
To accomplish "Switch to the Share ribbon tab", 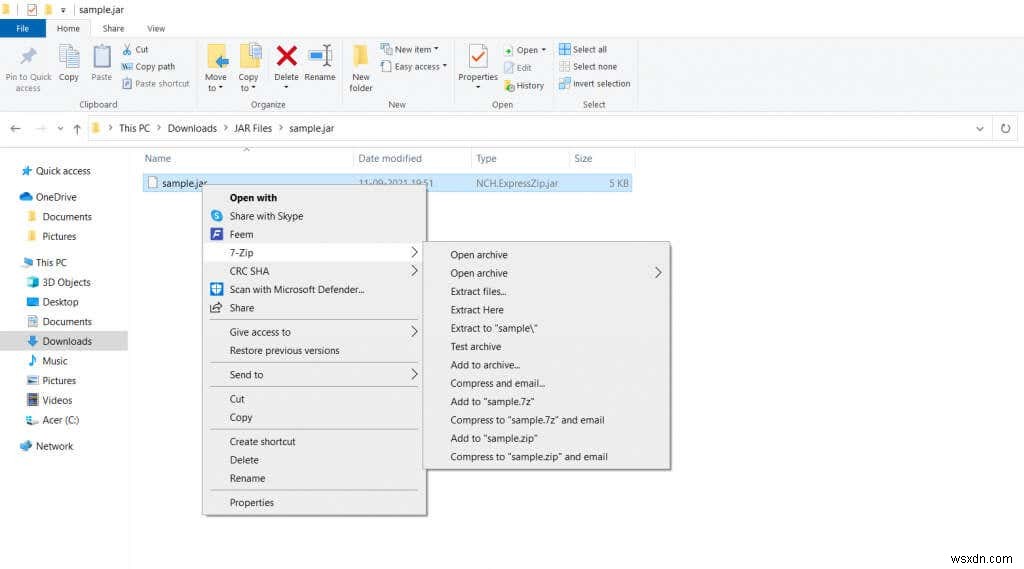I will 113,29.
